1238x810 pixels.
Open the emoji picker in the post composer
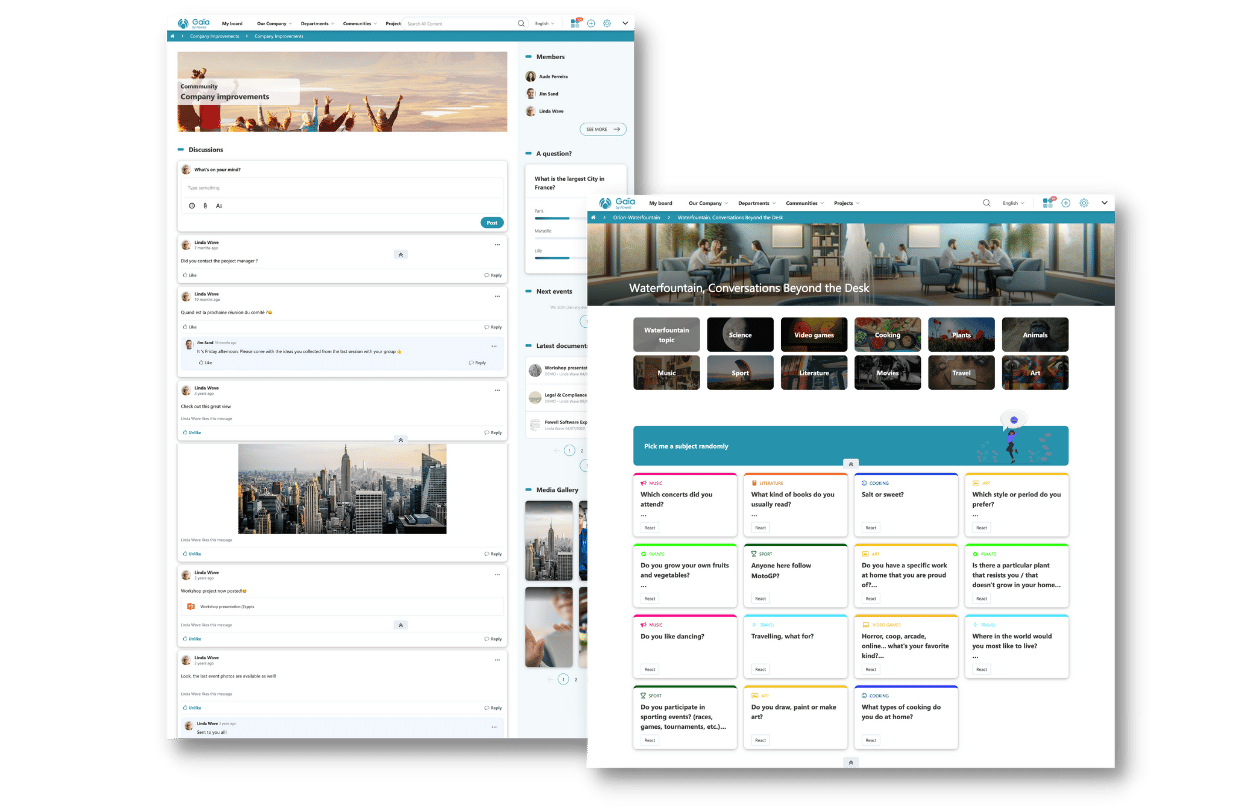(x=190, y=206)
